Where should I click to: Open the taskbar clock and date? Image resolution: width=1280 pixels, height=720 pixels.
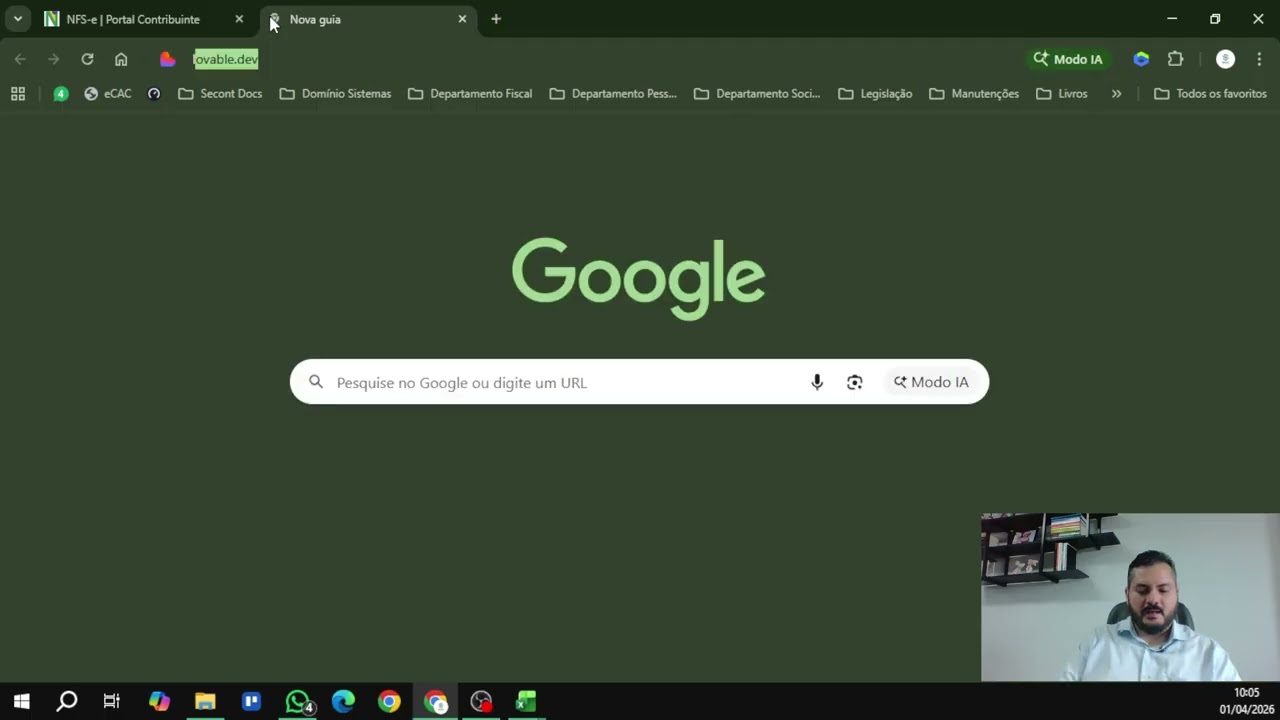1246,701
